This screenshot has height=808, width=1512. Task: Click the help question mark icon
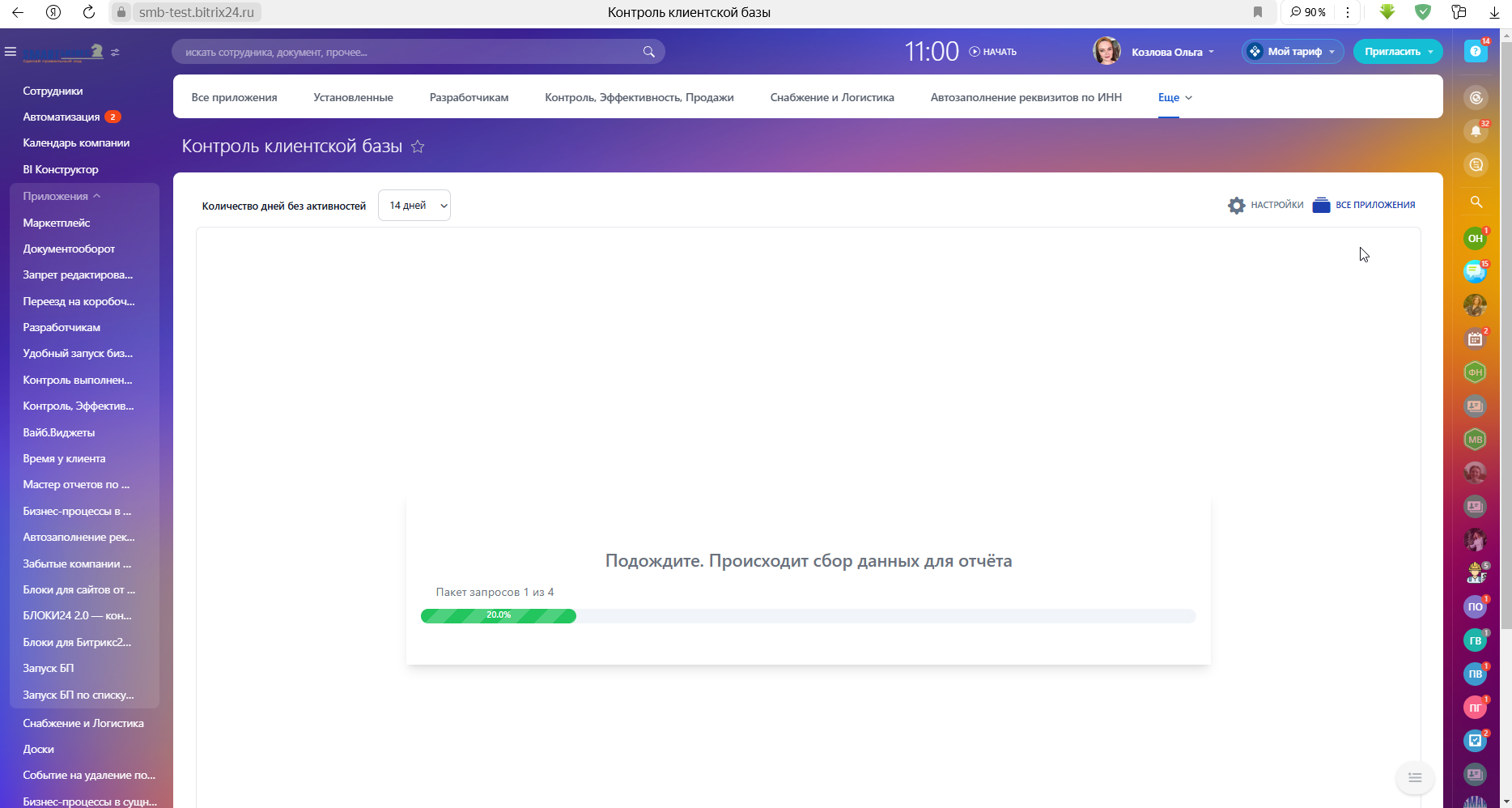point(1476,51)
